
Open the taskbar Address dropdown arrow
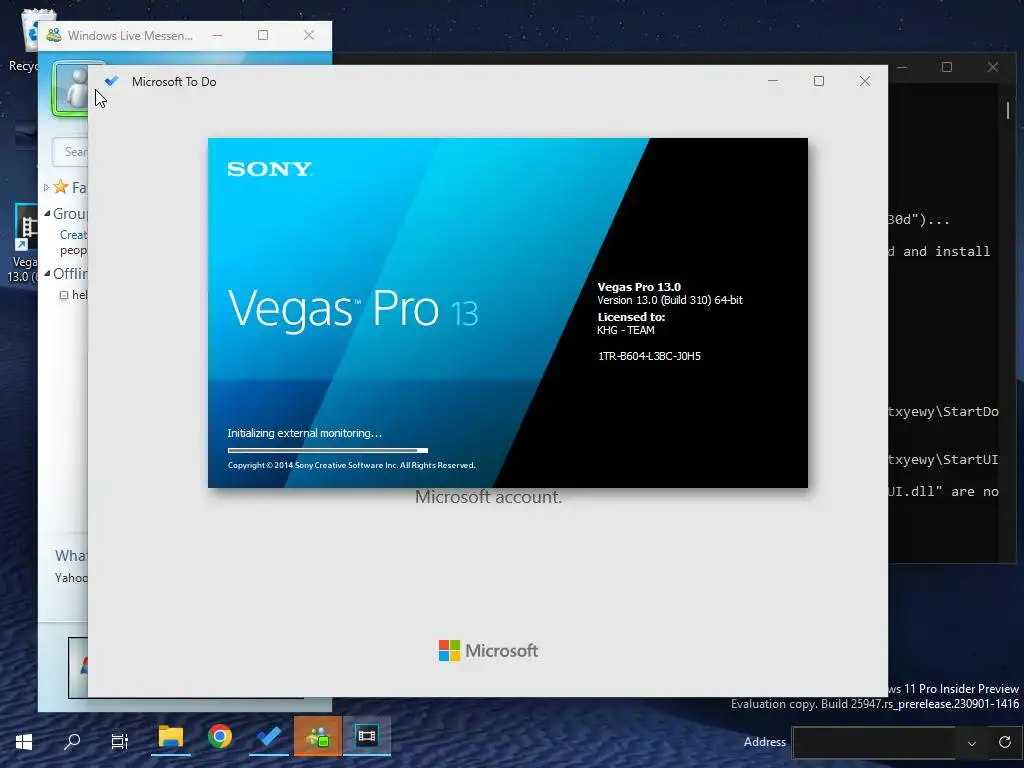point(972,743)
